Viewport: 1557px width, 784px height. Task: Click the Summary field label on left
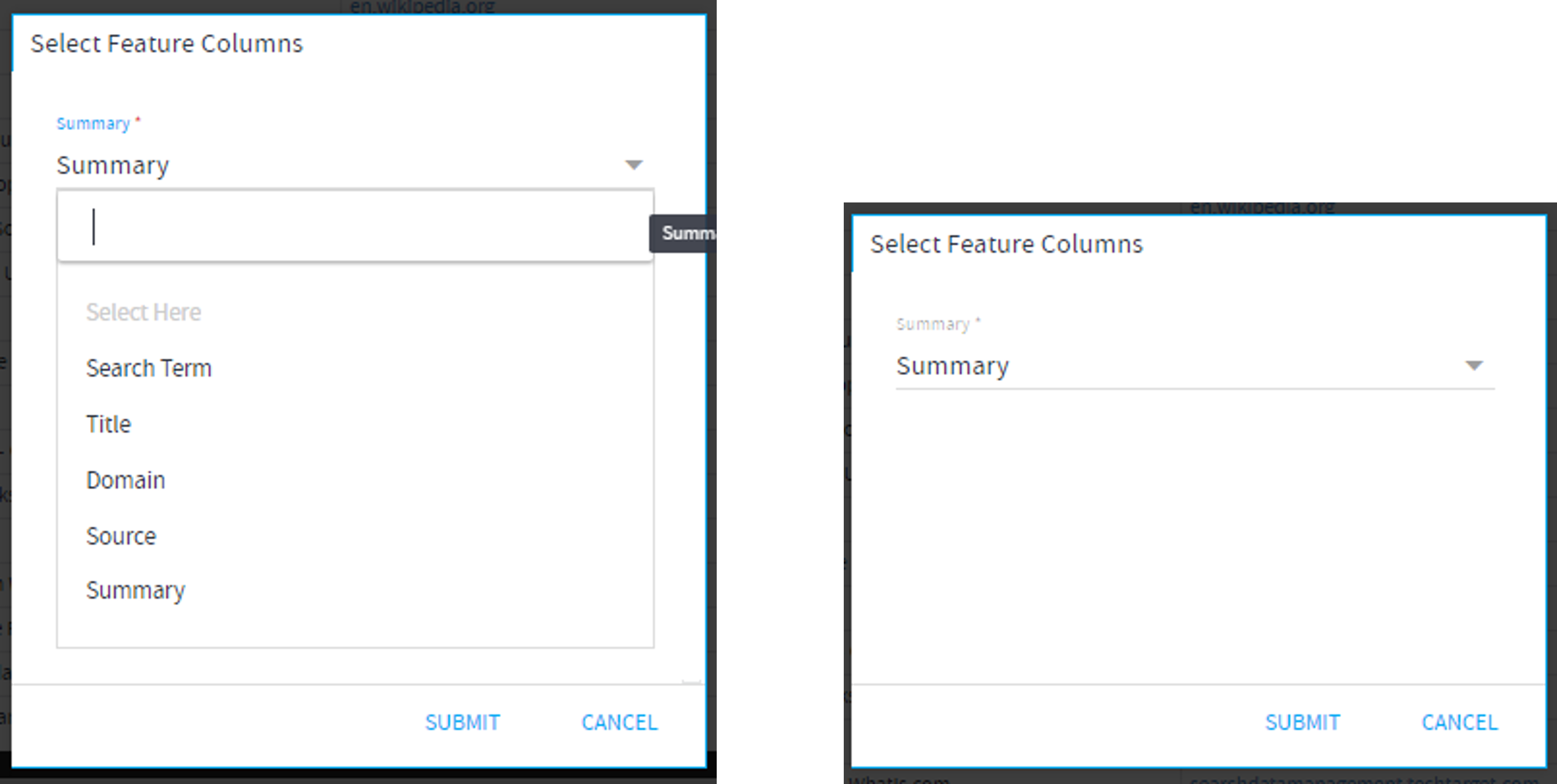tap(93, 124)
